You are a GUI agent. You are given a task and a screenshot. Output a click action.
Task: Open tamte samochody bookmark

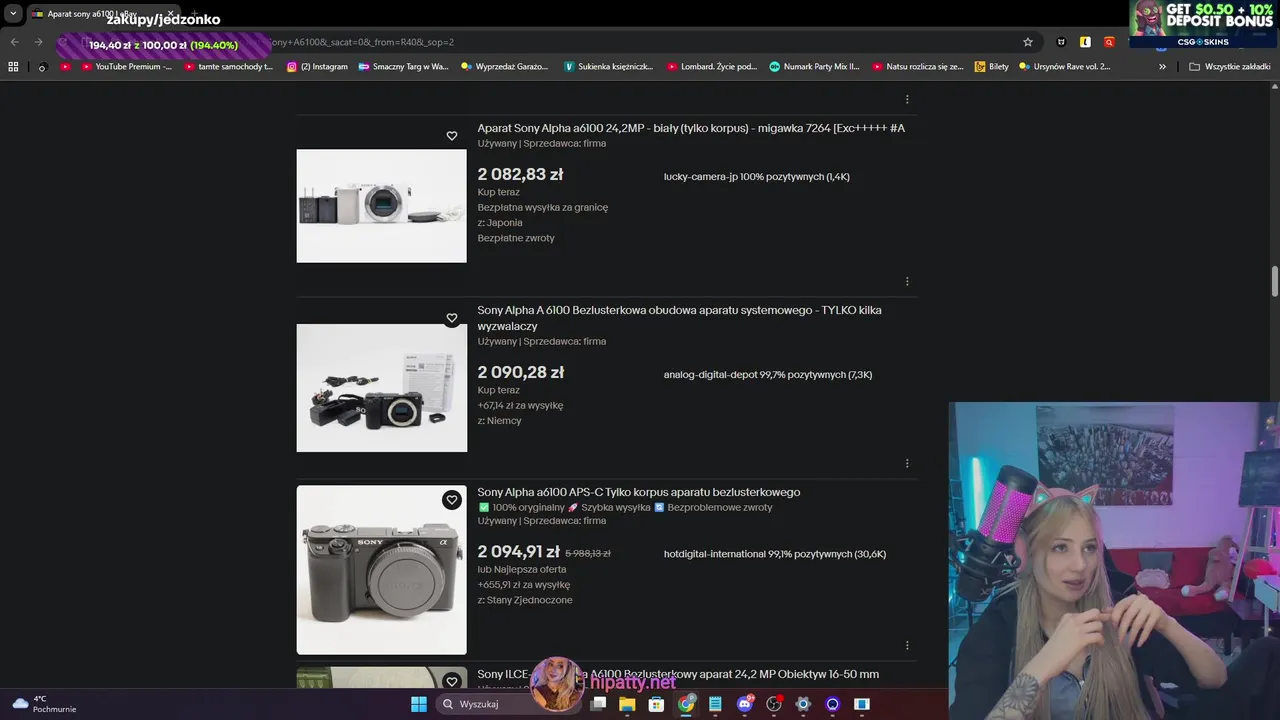pos(229,67)
